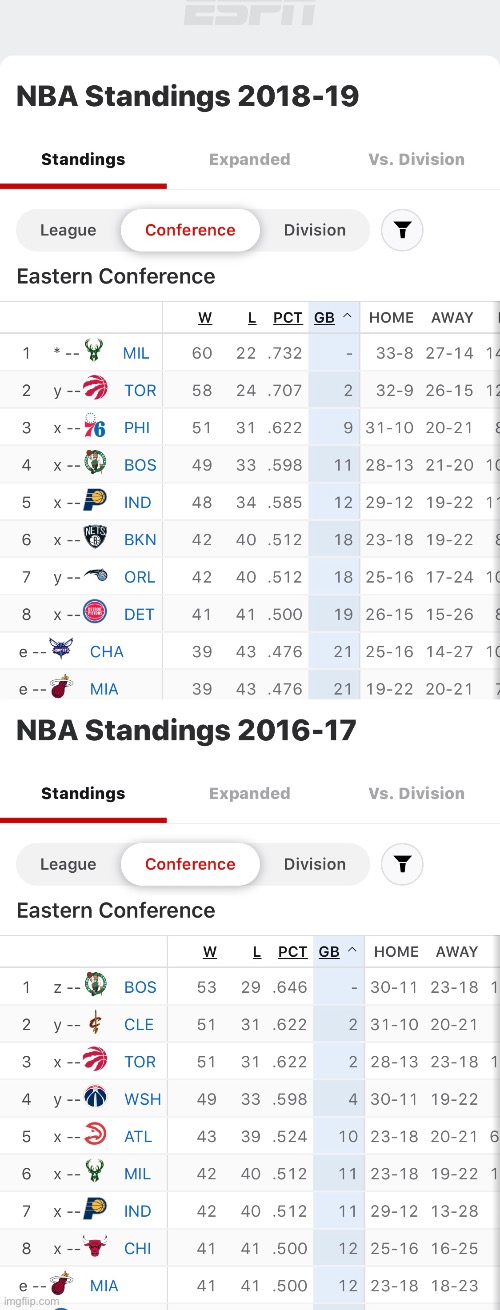Screen dimensions: 500x1310
Task: Tap the Cleveland Cavaliers logo in 2016-17 table
Action: click(95, 1024)
